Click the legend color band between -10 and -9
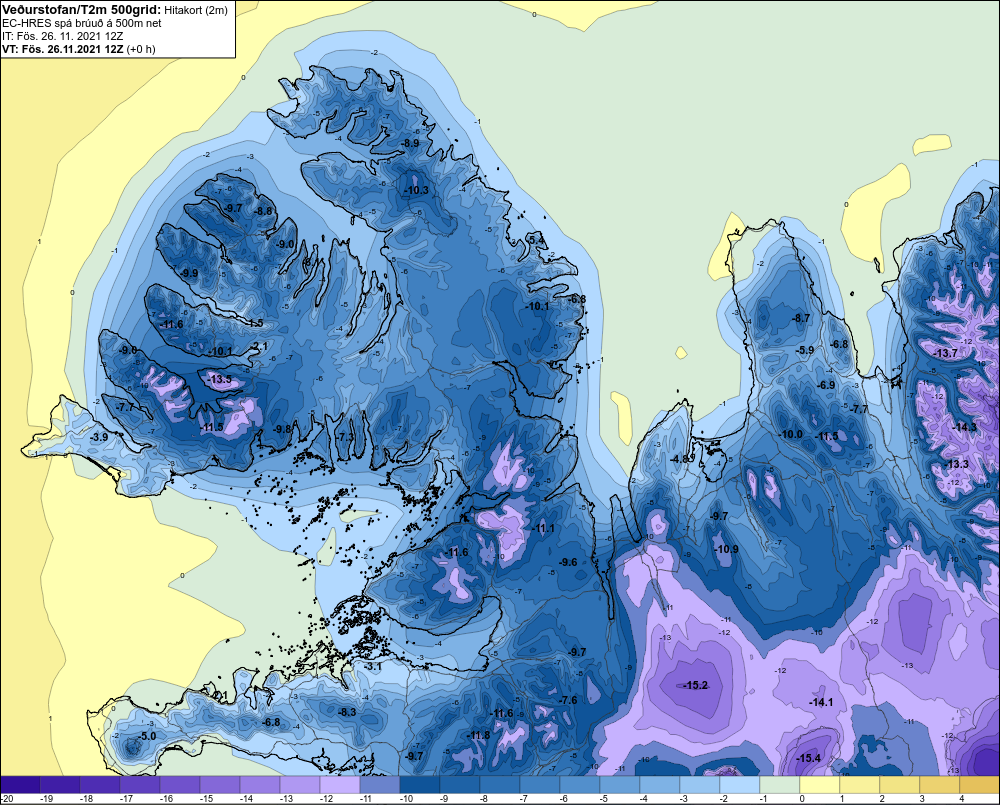This screenshot has height=805, width=1000. [x=419, y=784]
